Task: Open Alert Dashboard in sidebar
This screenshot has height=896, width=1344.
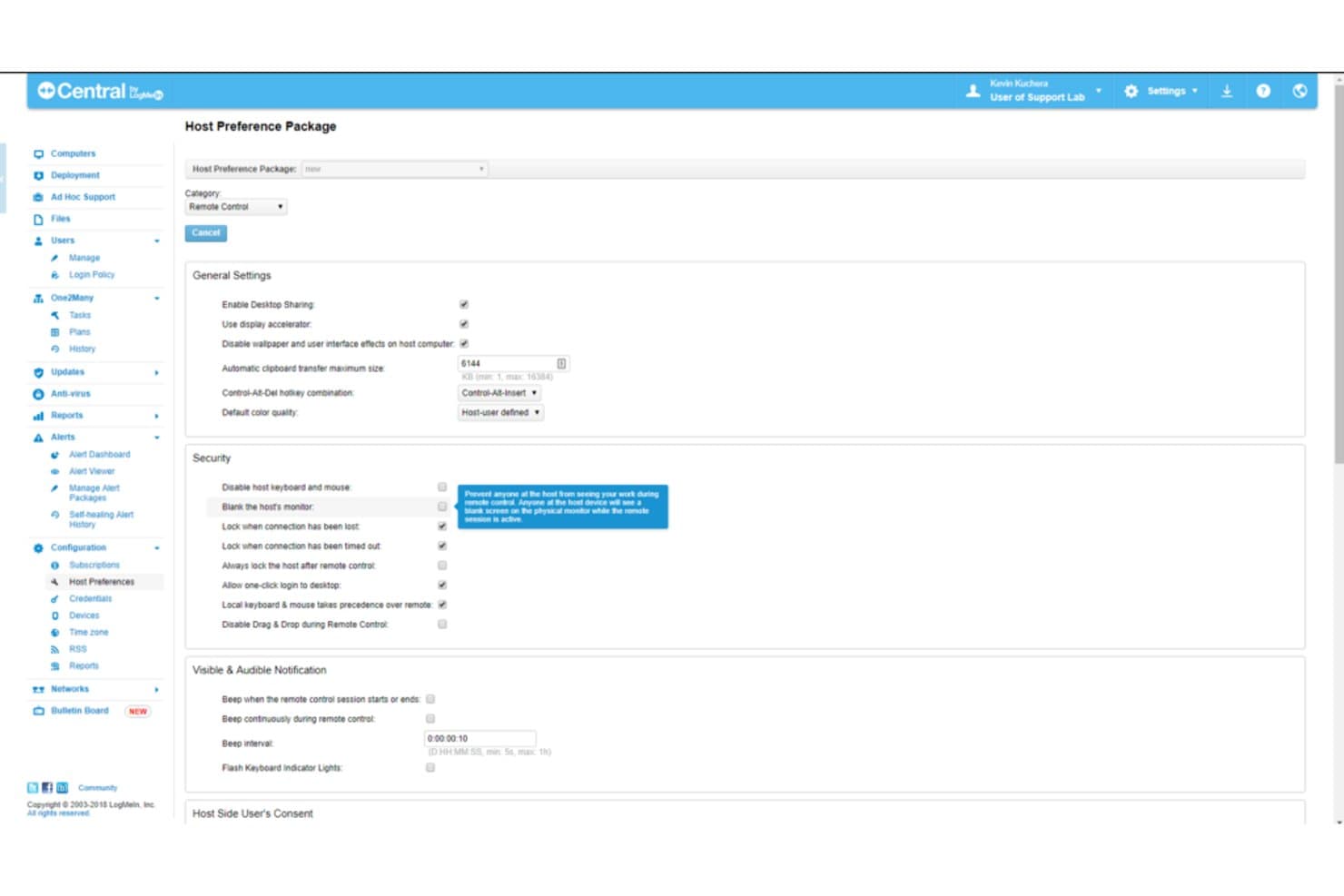Action: 100,455
